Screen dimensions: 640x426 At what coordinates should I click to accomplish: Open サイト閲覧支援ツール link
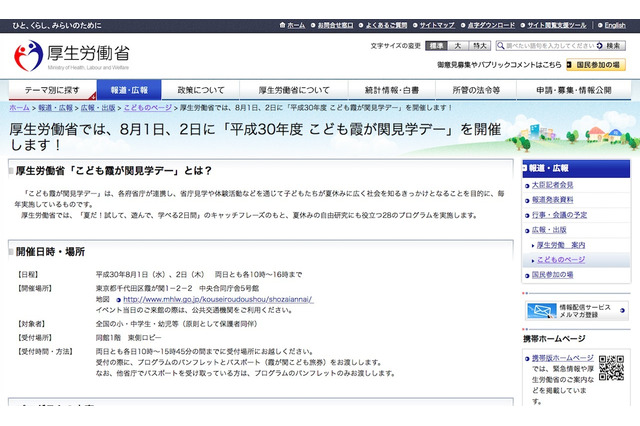pyautogui.click(x=557, y=25)
